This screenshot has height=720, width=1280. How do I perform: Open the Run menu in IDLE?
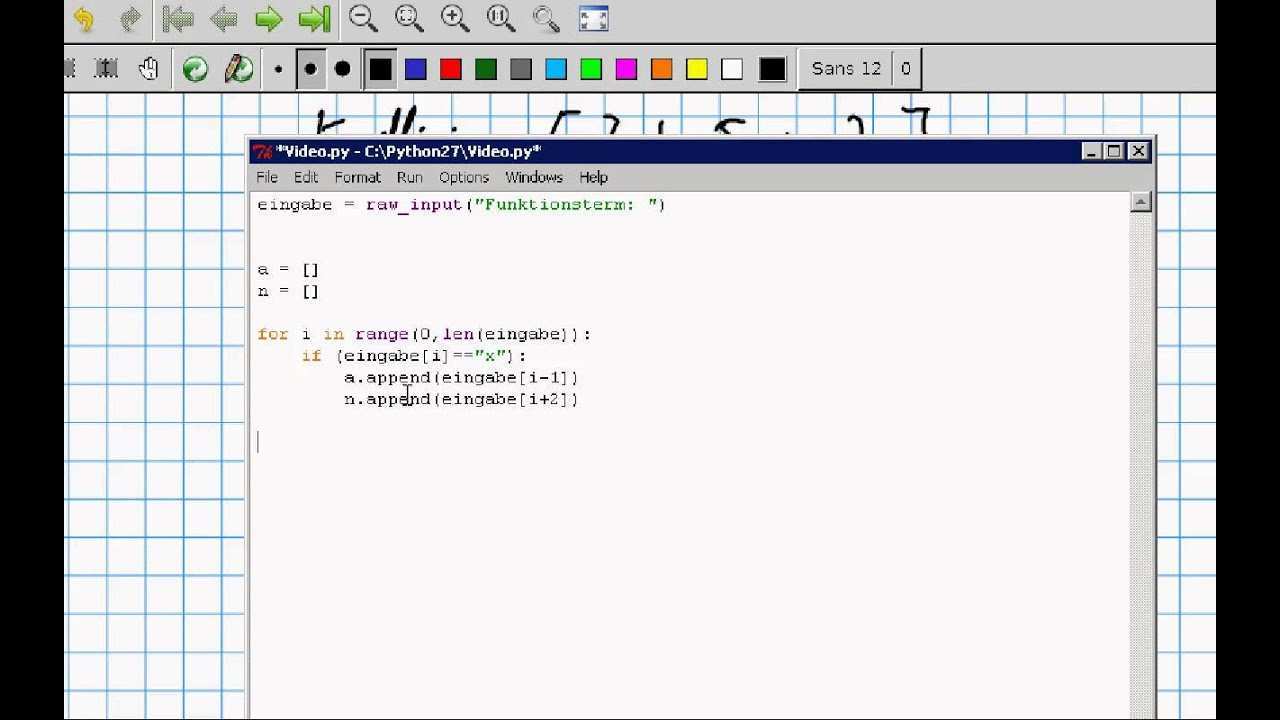[x=409, y=177]
